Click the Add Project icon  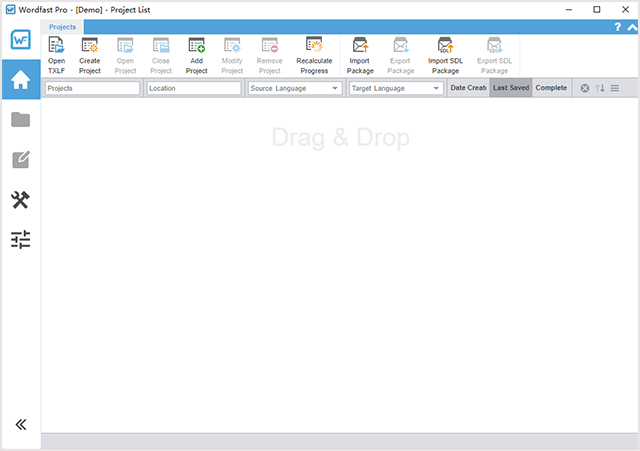click(197, 45)
